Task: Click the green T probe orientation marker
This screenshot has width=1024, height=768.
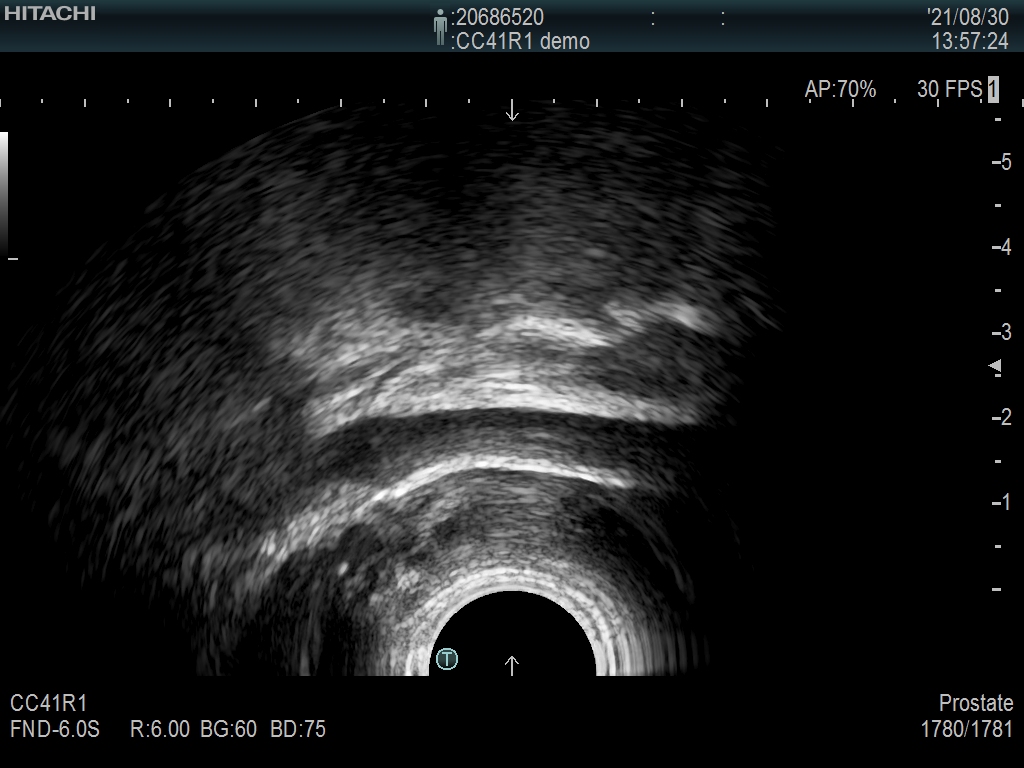Action: pyautogui.click(x=447, y=659)
